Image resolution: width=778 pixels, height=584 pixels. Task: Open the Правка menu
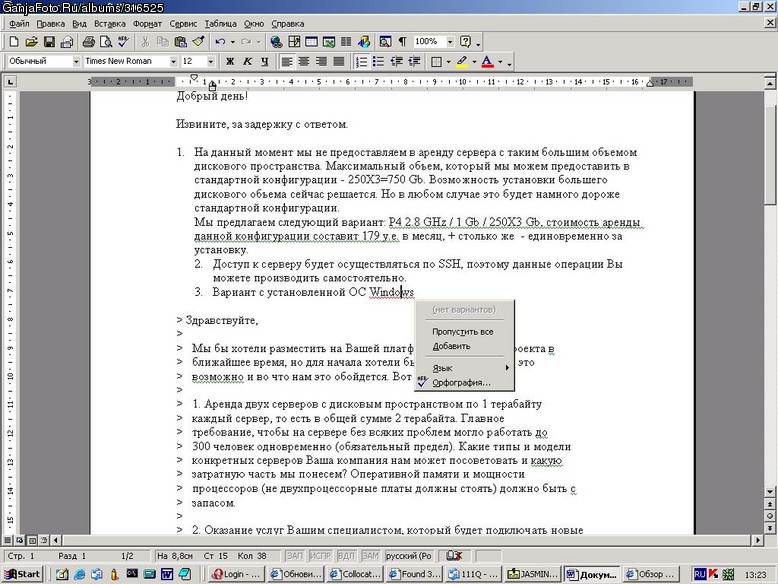(x=50, y=23)
